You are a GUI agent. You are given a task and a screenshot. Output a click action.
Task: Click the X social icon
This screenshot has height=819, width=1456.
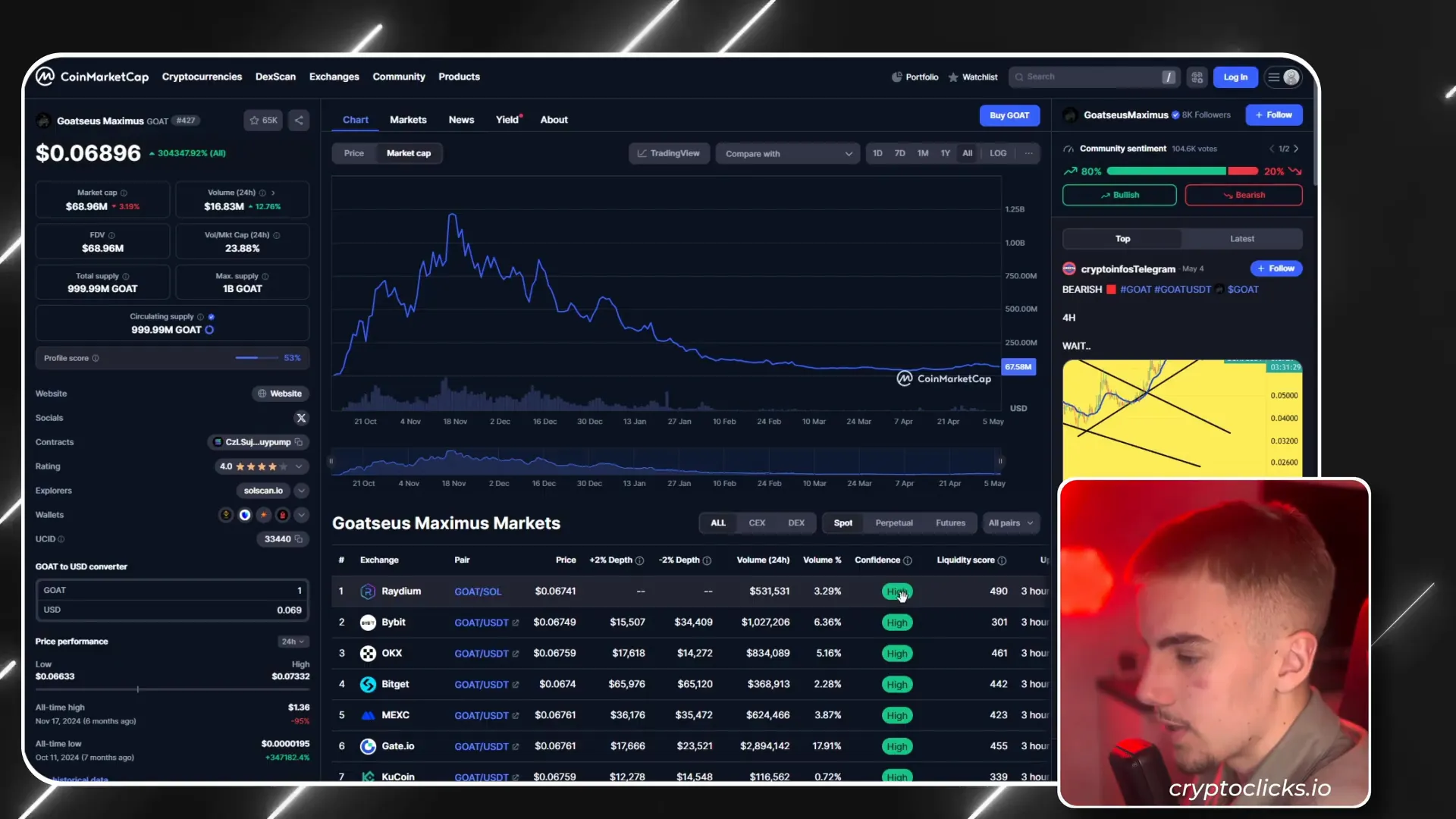click(x=301, y=418)
